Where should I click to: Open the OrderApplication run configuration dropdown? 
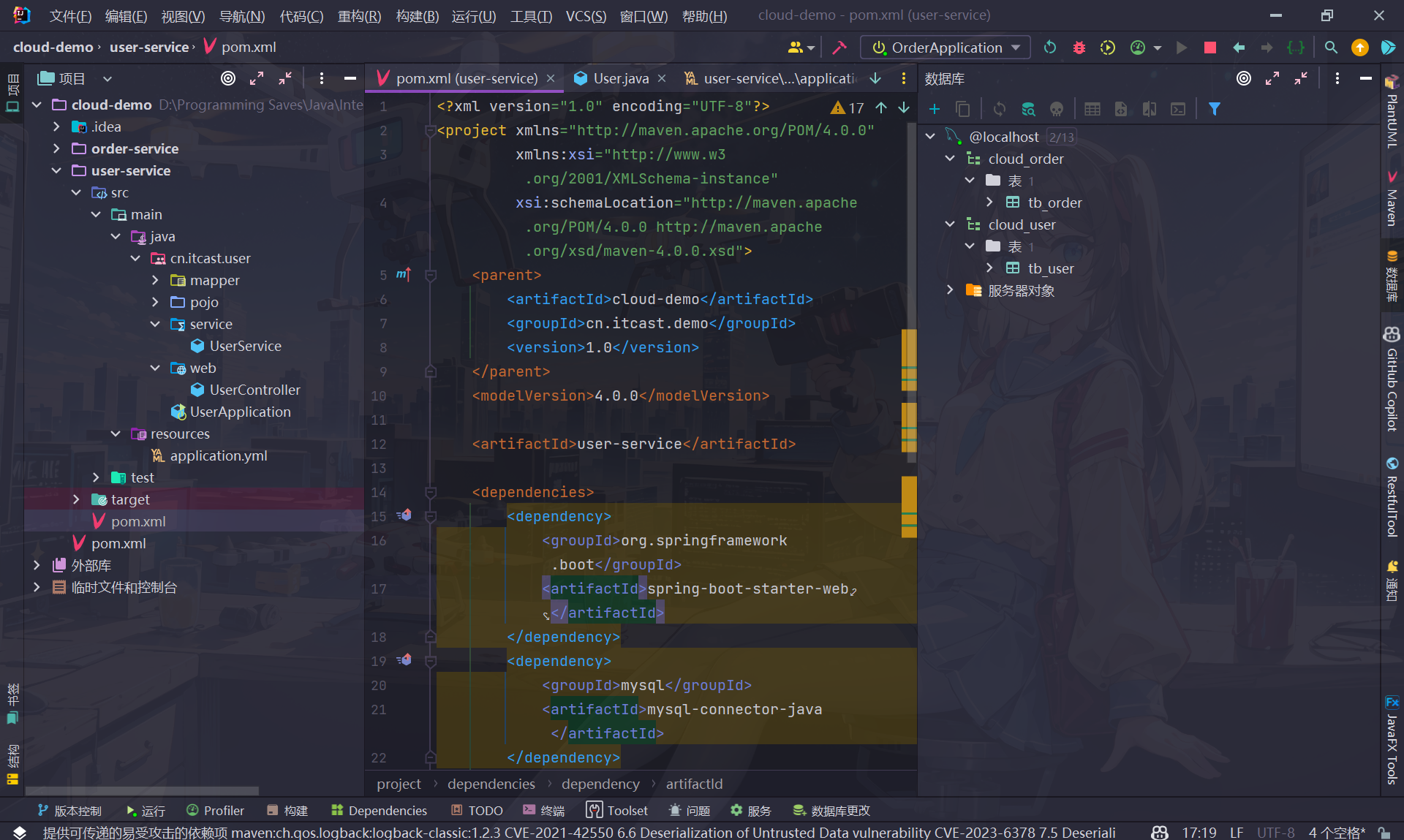click(946, 48)
